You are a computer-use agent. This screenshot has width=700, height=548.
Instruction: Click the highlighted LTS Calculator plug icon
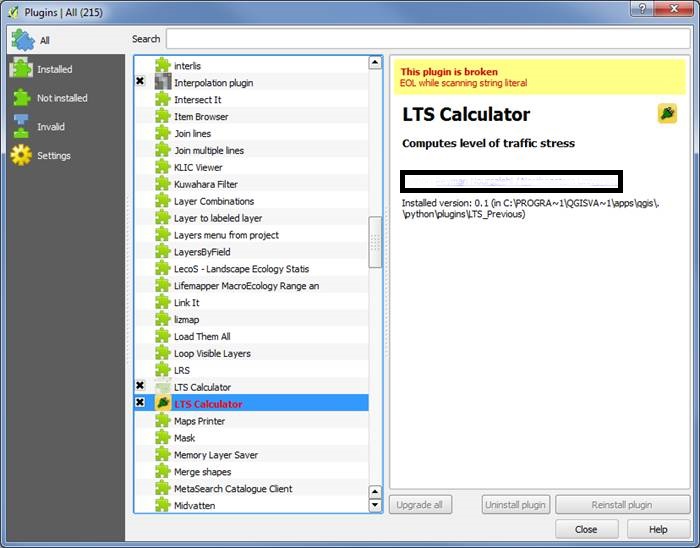pyautogui.click(x=163, y=403)
